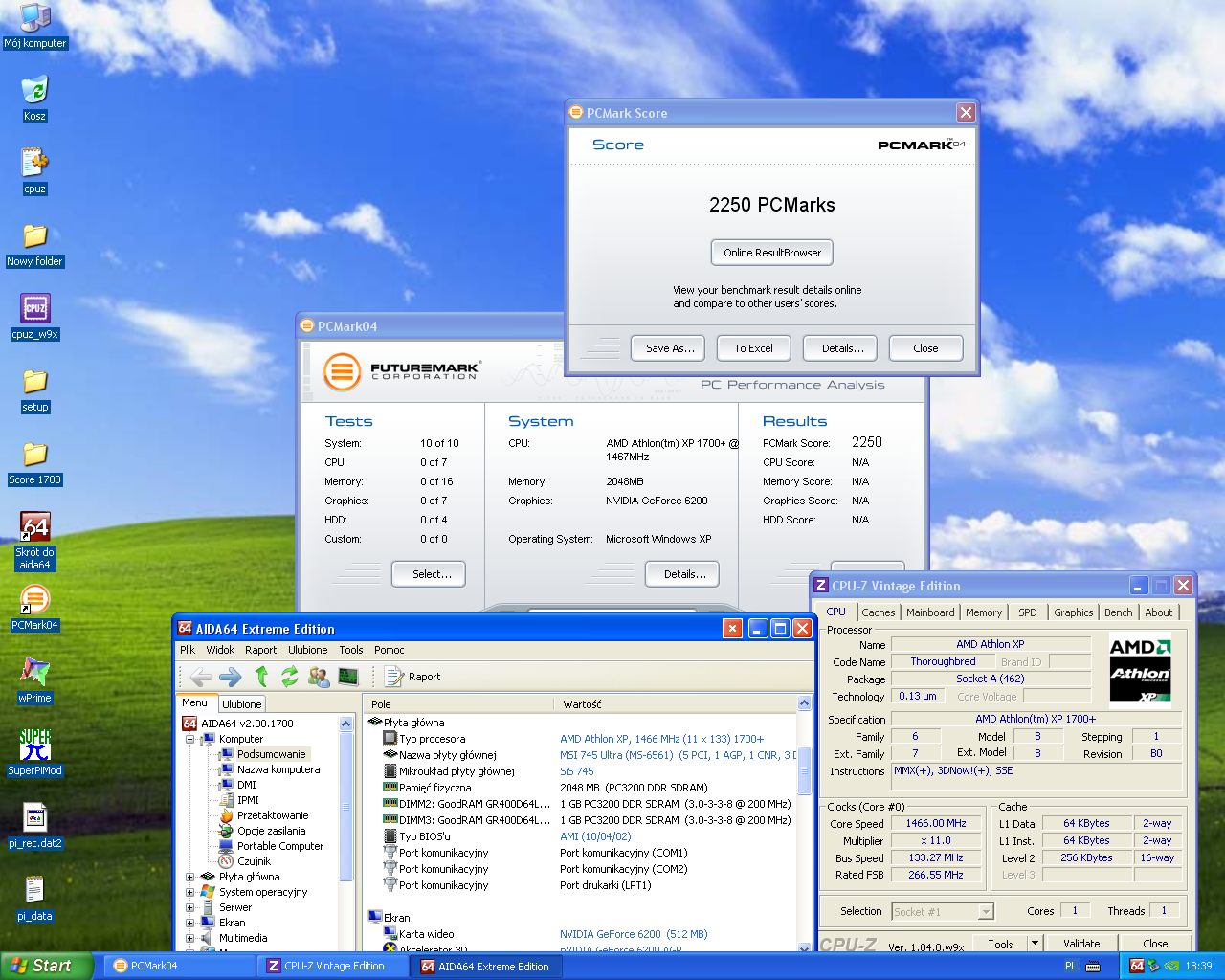The width and height of the screenshot is (1225, 980).
Task: Open the Tools dropdown arrow in CPU-Z
Action: 1034,944
